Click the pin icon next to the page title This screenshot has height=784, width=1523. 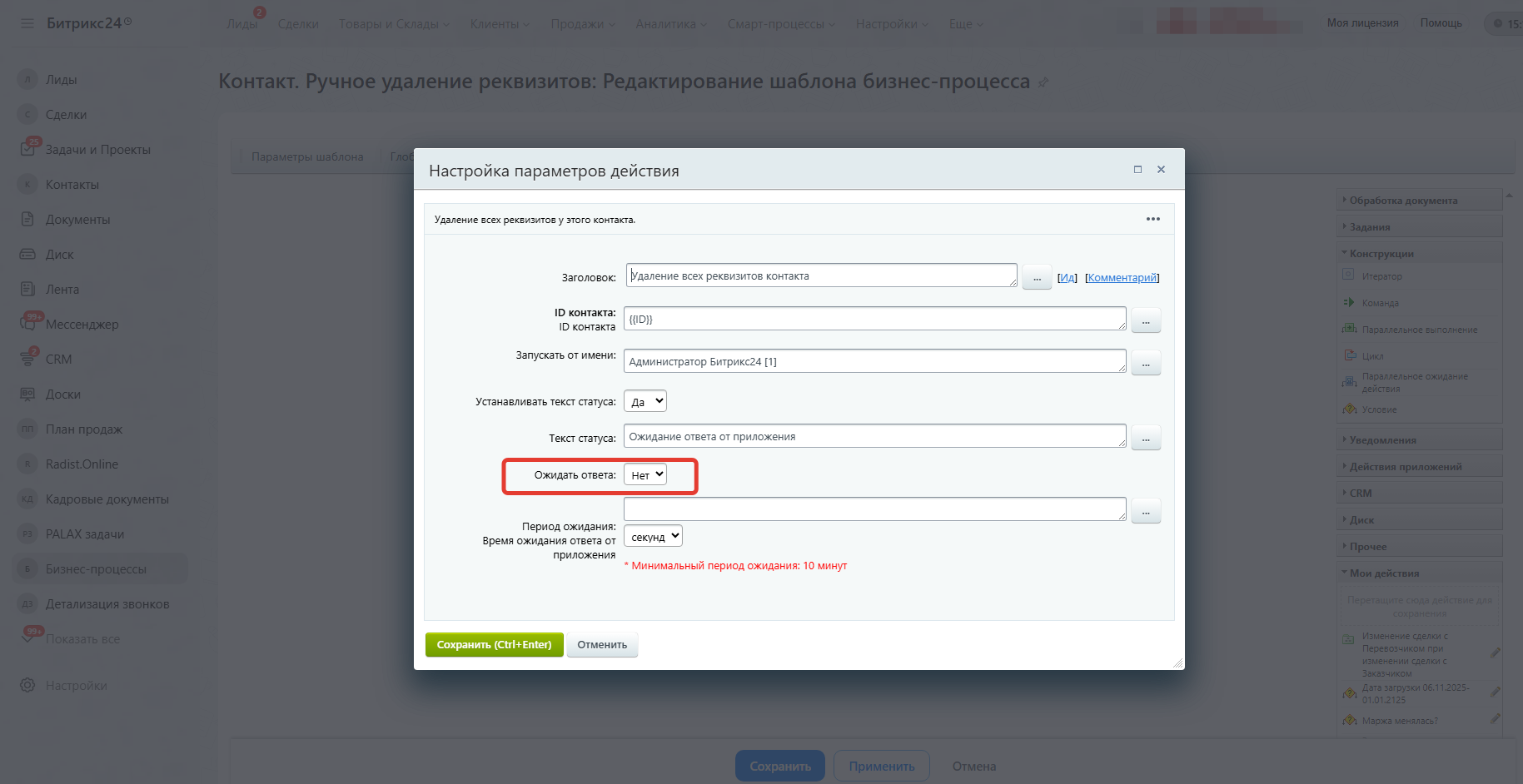point(1043,82)
